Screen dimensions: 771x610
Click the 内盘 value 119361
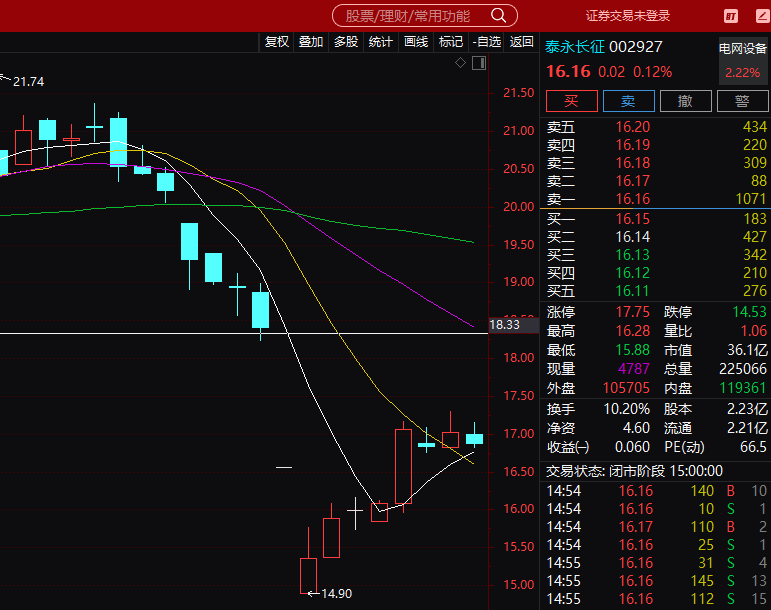tap(743, 388)
